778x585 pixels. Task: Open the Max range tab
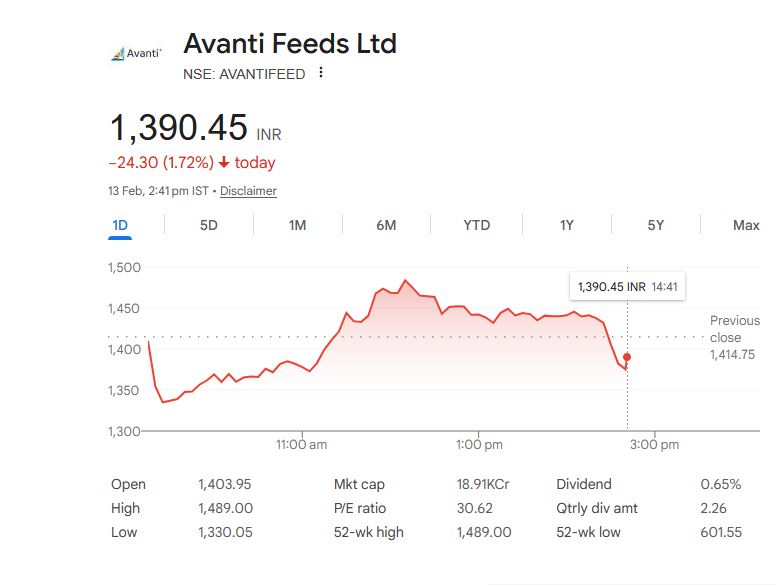click(745, 225)
